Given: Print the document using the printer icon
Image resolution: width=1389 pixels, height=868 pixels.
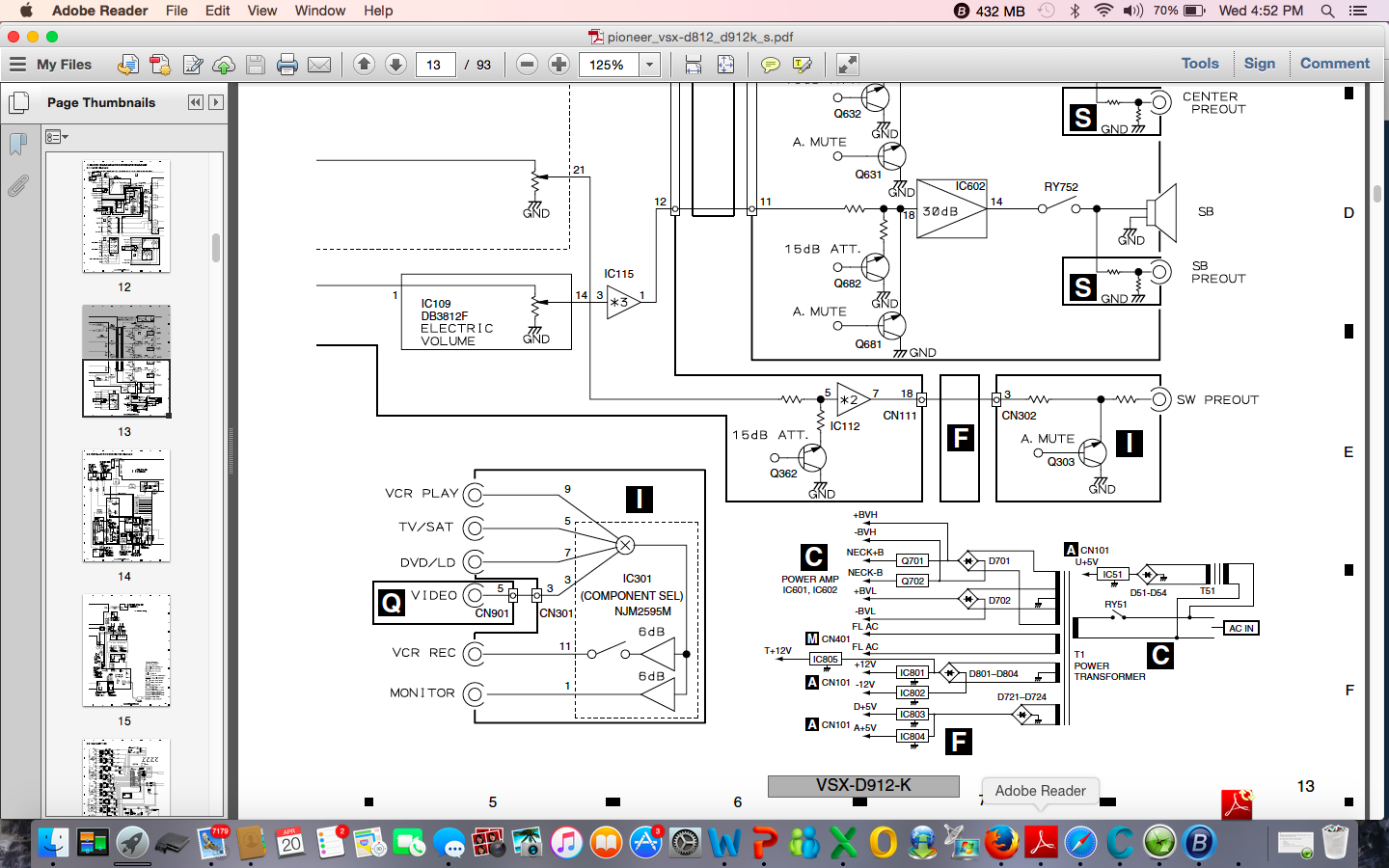Looking at the screenshot, I should pyautogui.click(x=287, y=65).
